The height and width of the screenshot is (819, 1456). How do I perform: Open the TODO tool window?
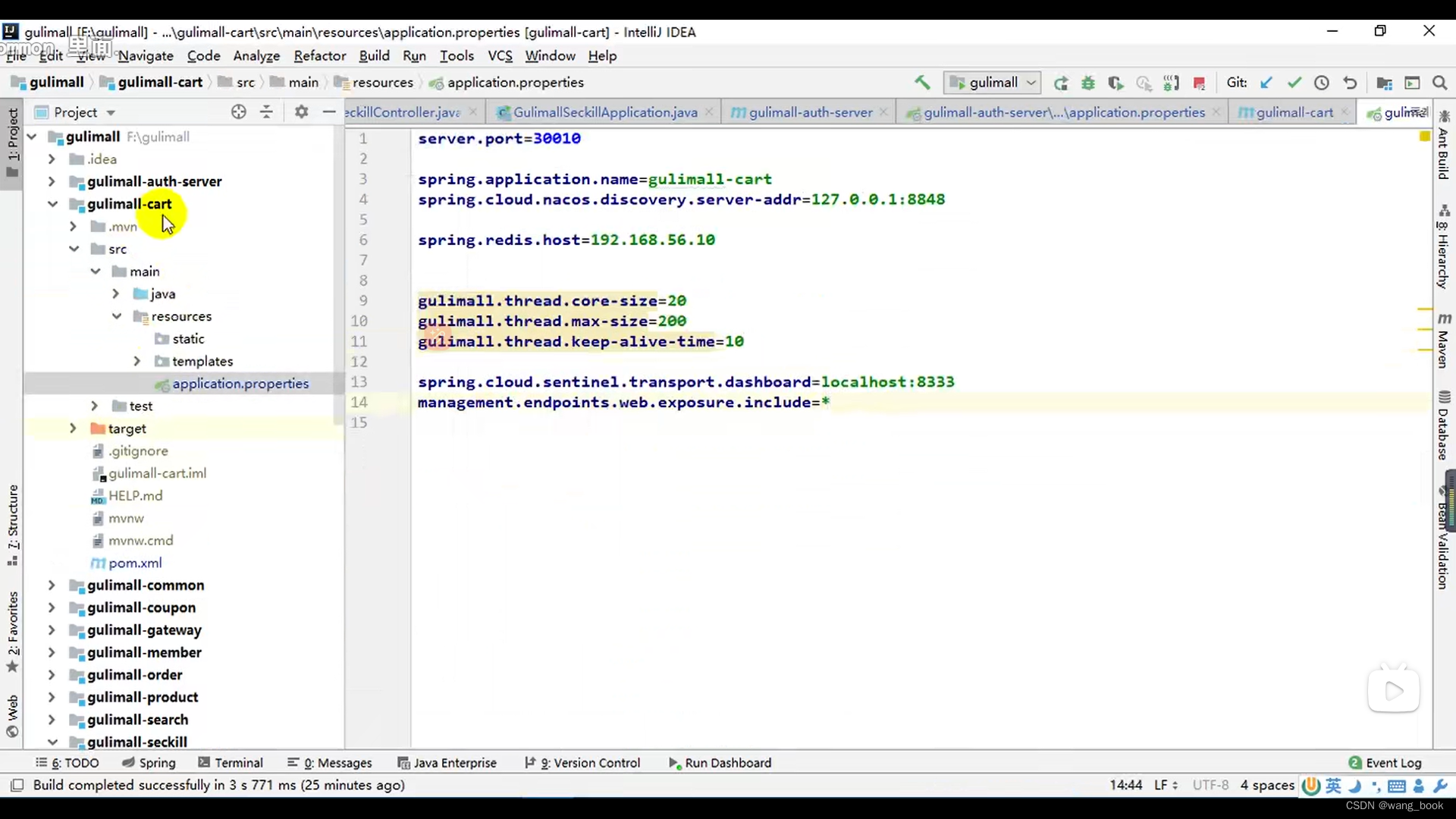(x=67, y=763)
